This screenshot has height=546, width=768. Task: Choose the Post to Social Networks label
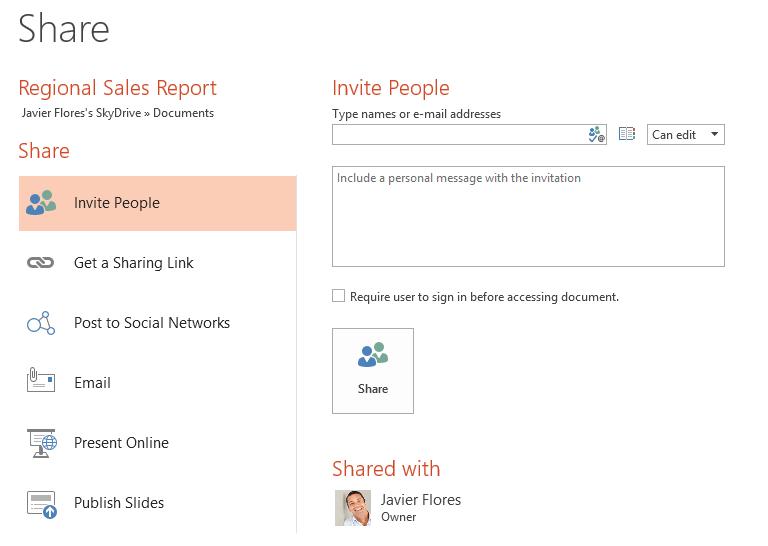pos(152,323)
